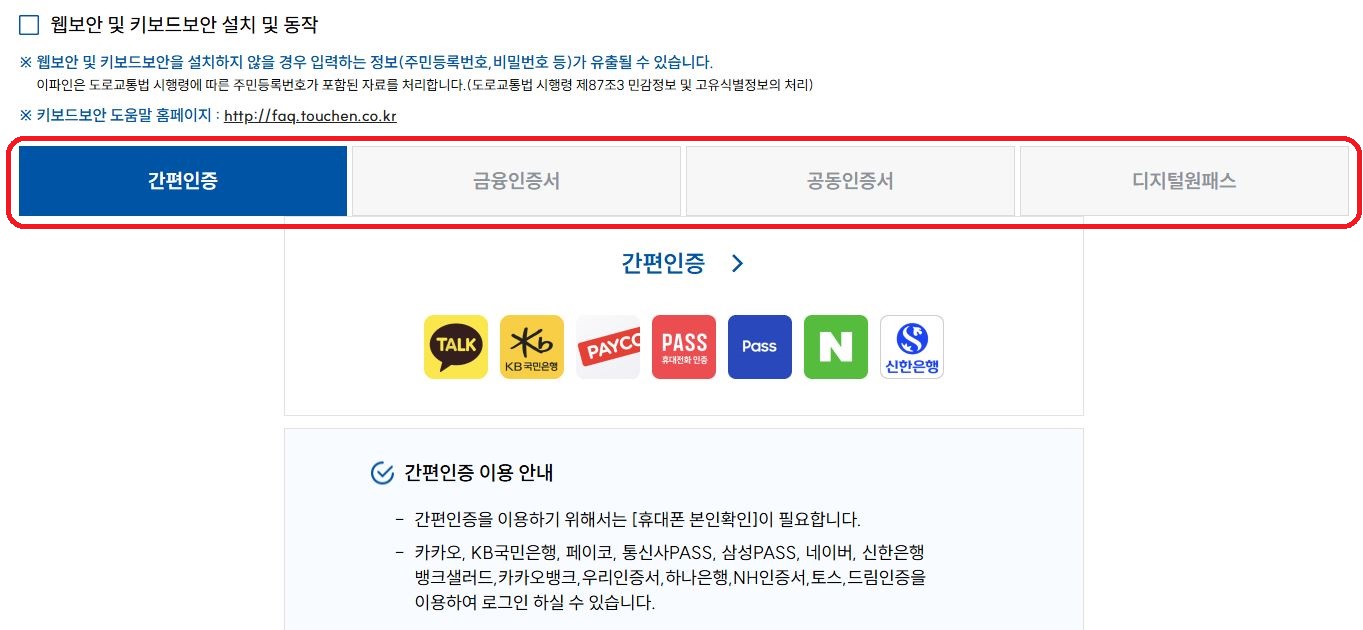1363x630 pixels.
Task: Click the checkmark icon beside 간편인증 이용 안내
Action: (x=382, y=473)
